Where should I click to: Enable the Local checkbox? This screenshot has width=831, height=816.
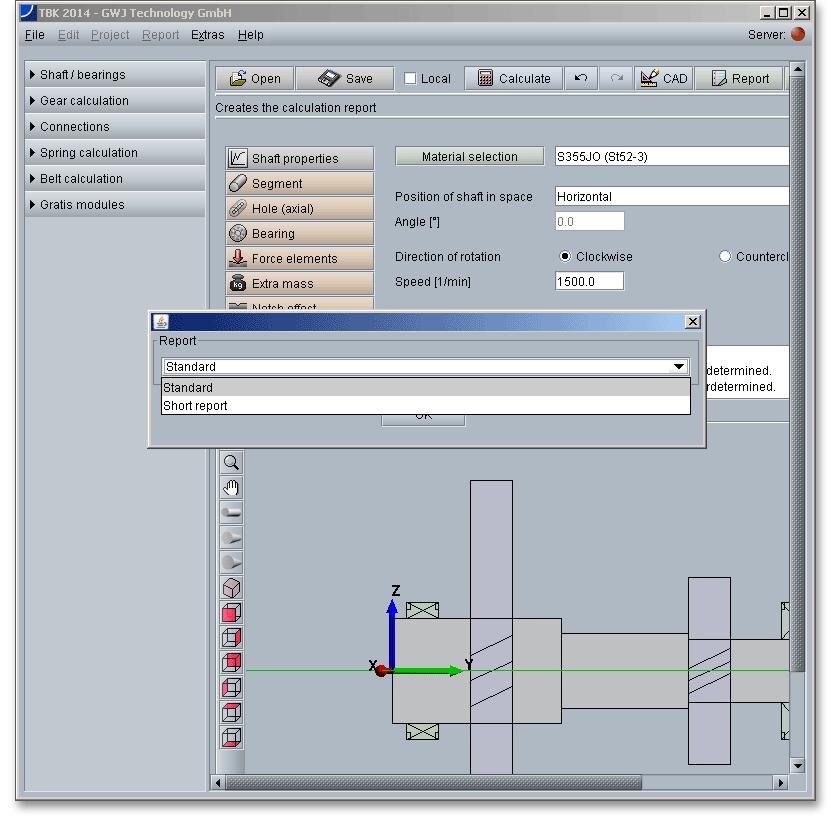point(411,79)
